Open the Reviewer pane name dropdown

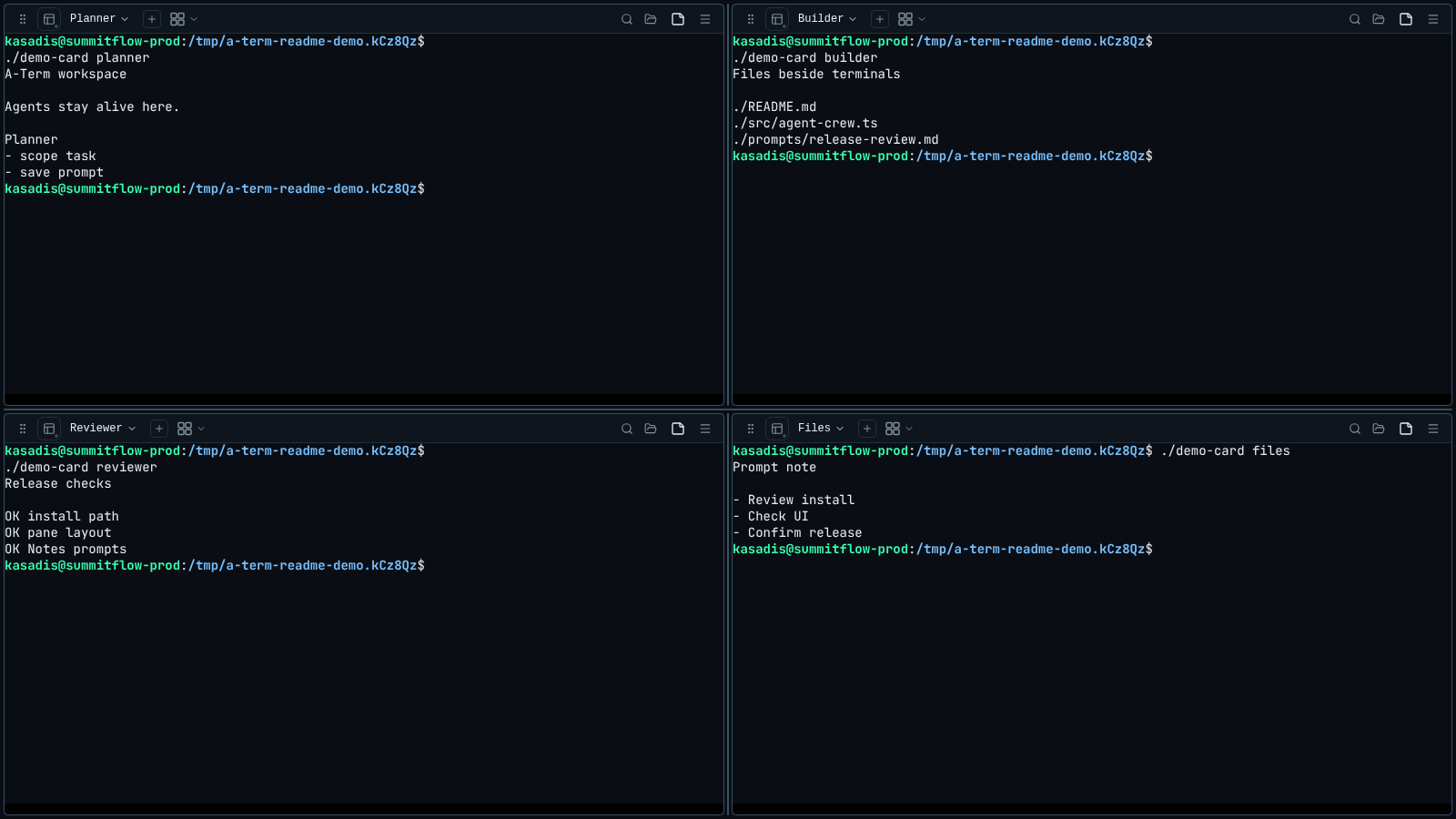coord(103,429)
